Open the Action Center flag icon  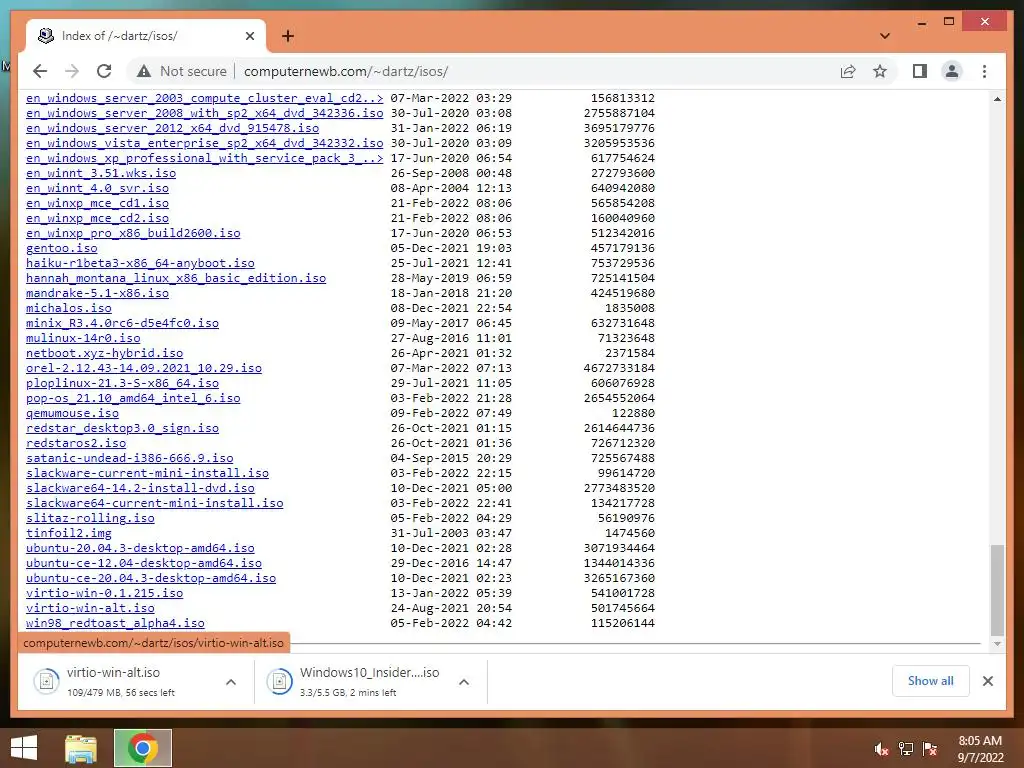pos(930,749)
